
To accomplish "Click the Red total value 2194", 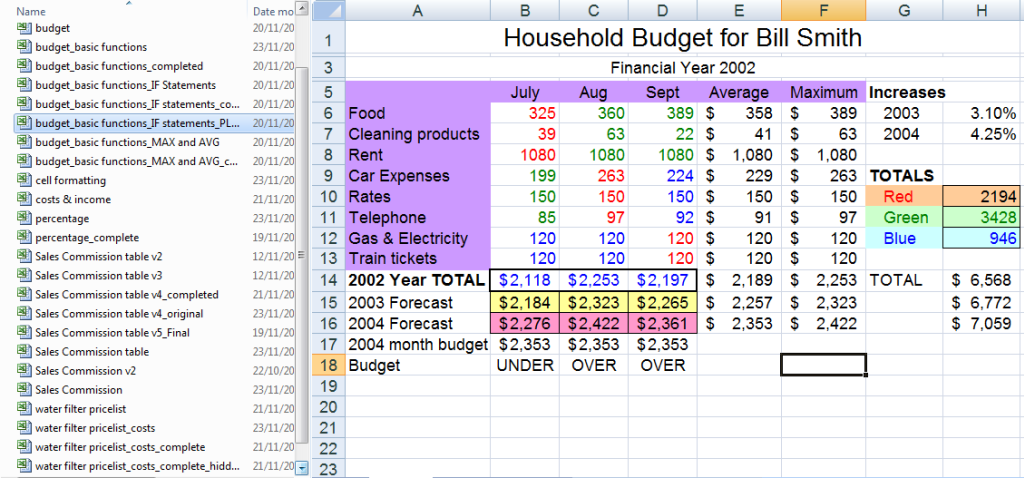I will [x=983, y=197].
